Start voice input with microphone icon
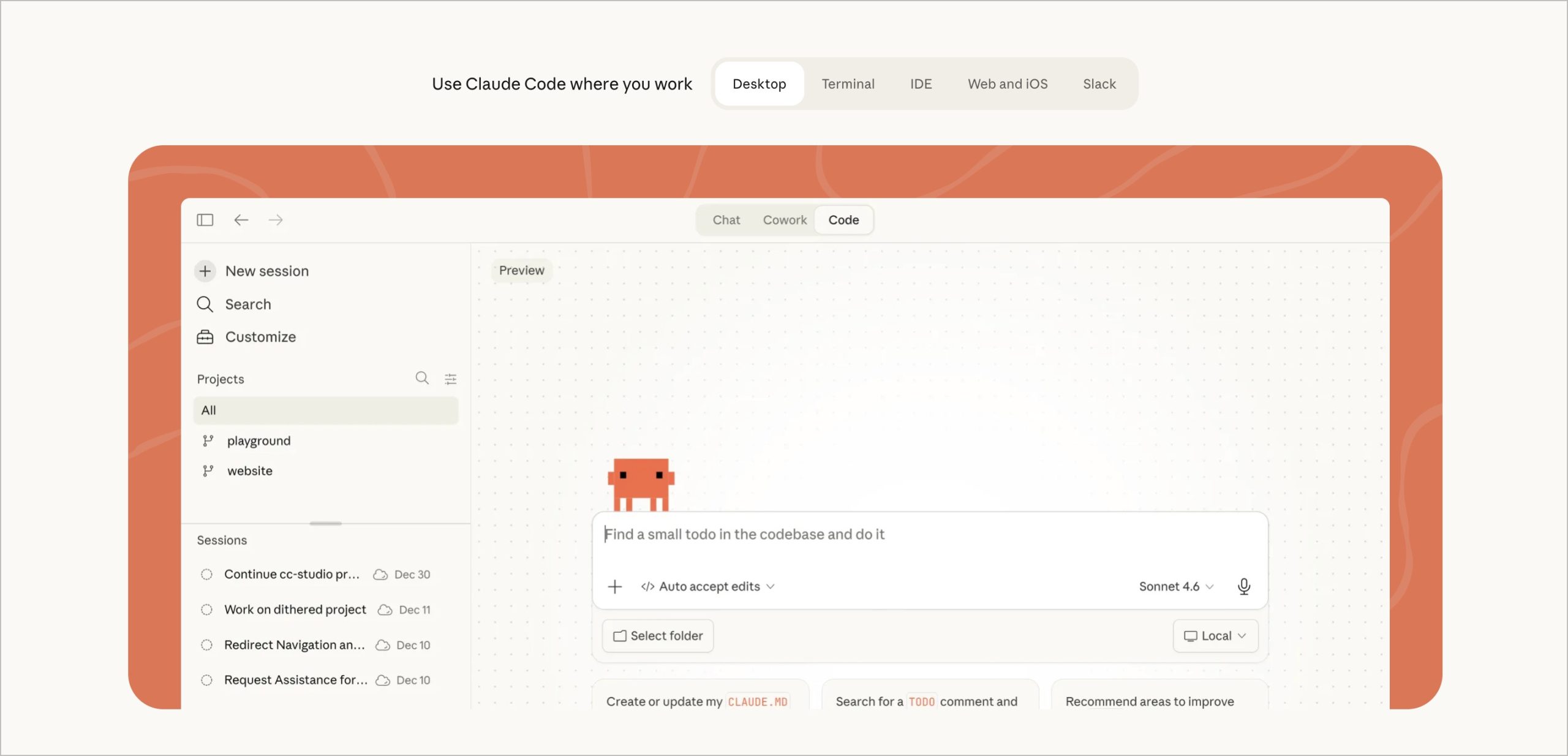Viewport: 1568px width, 756px height. click(1243, 586)
